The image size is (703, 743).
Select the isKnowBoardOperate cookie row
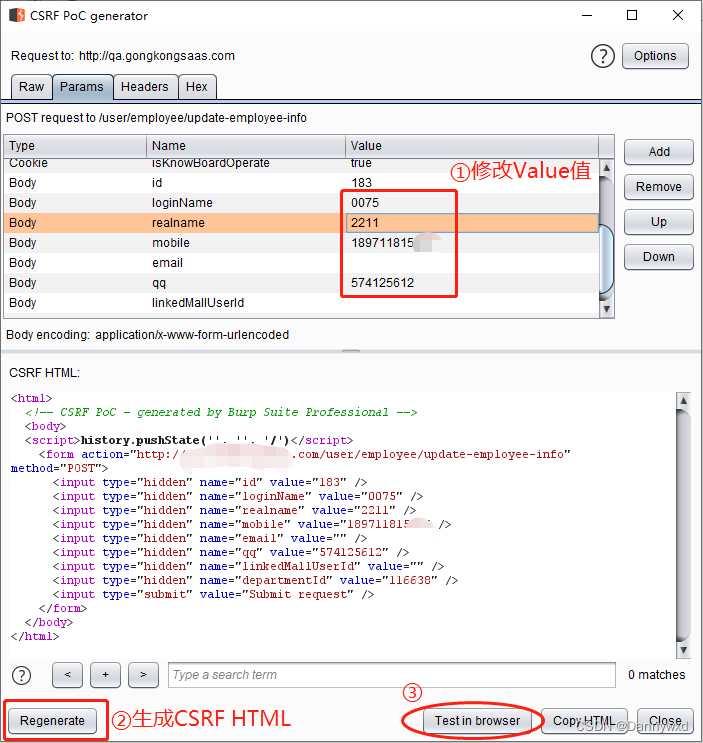tap(301, 164)
